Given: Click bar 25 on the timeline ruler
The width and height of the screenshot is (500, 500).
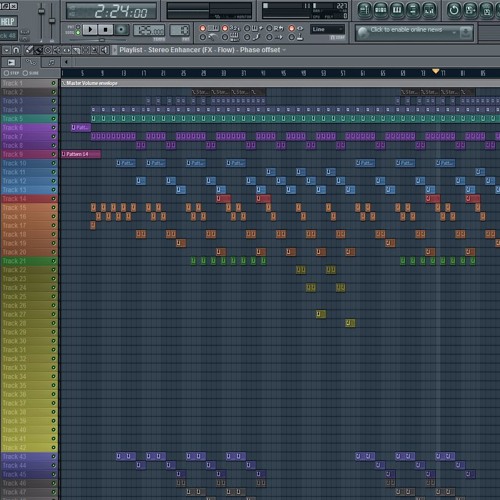Looking at the screenshot, I should click(183, 73).
